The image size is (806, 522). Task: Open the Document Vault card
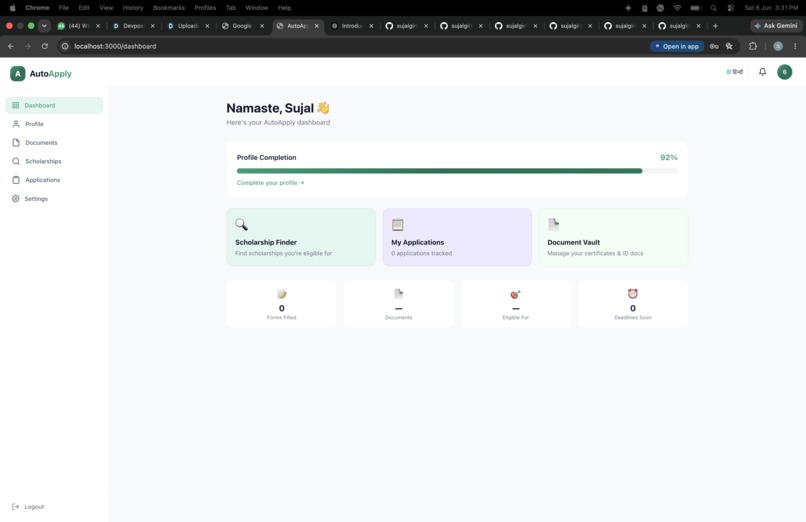613,237
